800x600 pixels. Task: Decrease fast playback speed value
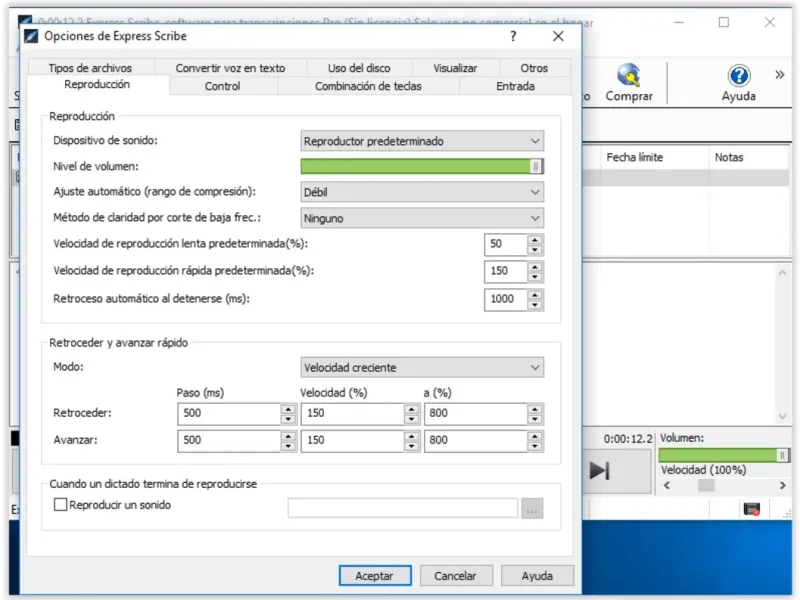pyautogui.click(x=535, y=277)
